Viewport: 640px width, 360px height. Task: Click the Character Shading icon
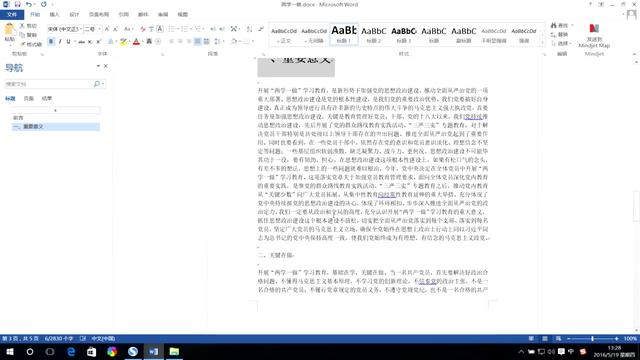point(149,41)
